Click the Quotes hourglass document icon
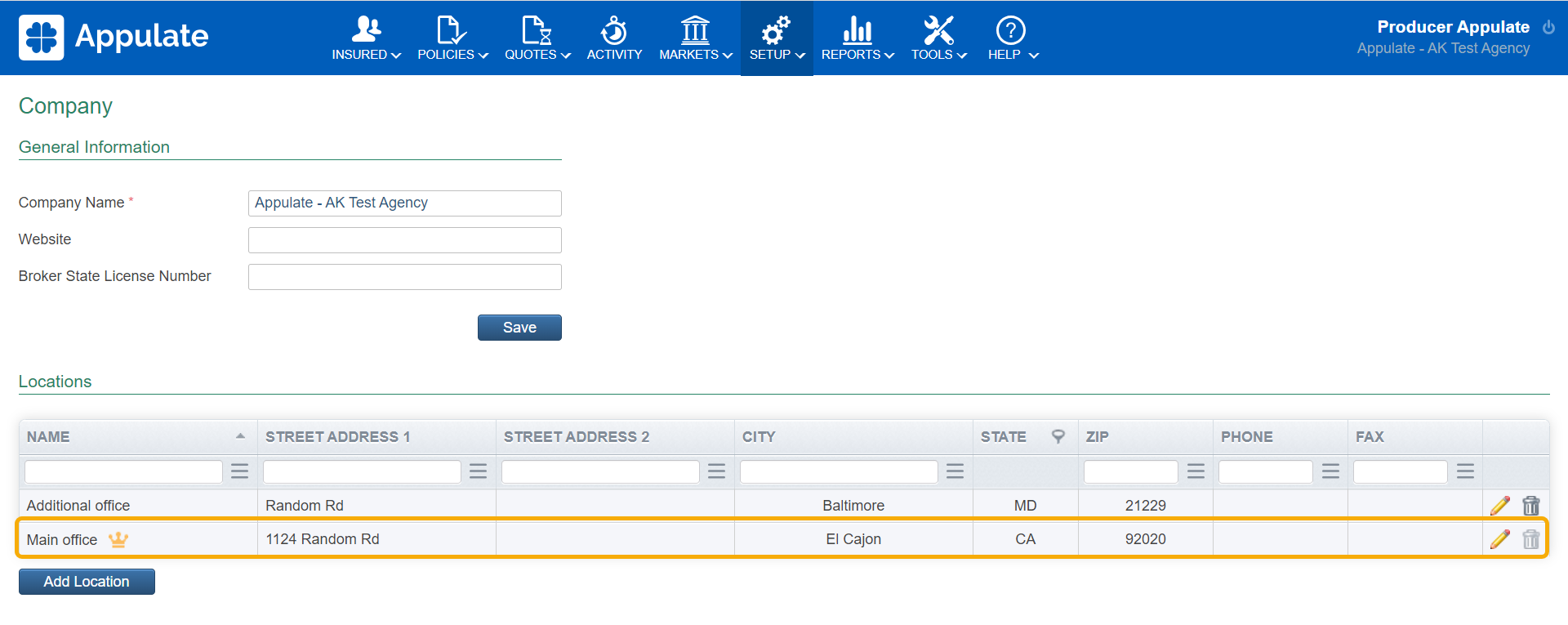1568x625 pixels. (537, 30)
